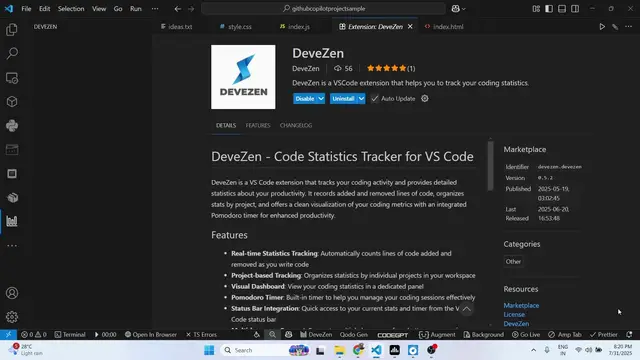Click errors and warnings count in status bar
The height and width of the screenshot is (360, 640).
click(34, 334)
